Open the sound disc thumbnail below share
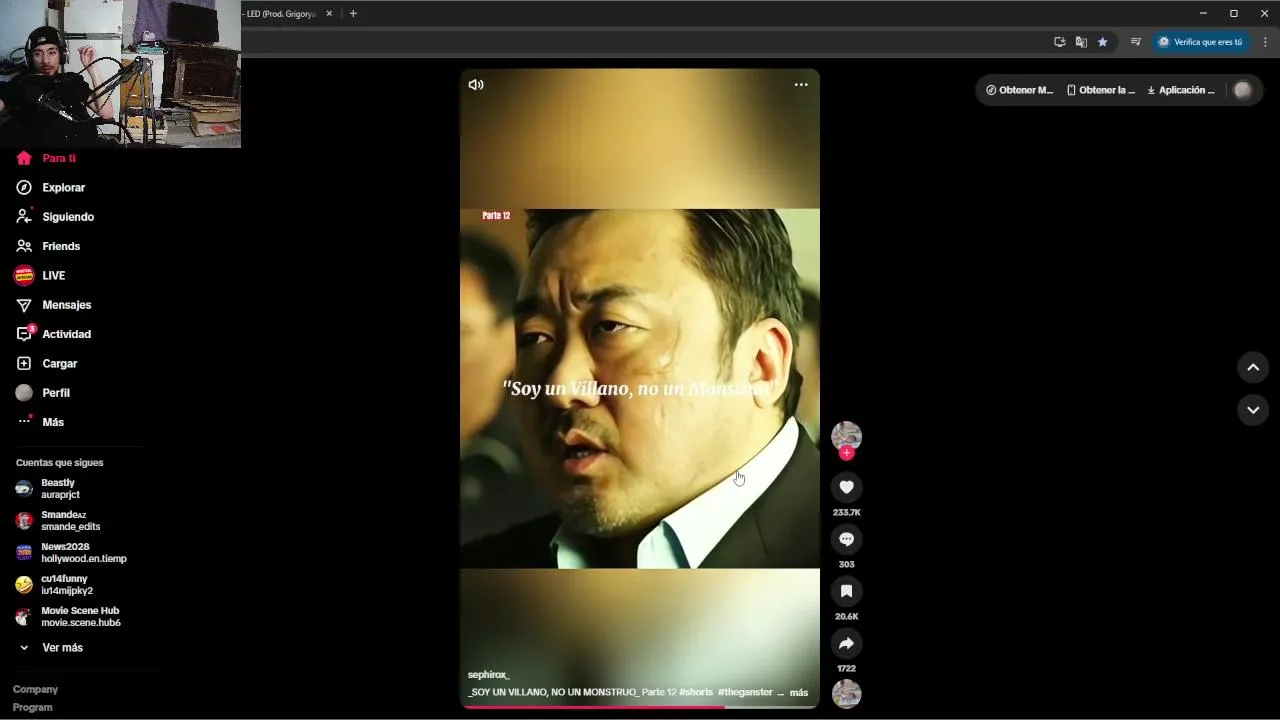This screenshot has height=720, width=1280. 846,694
